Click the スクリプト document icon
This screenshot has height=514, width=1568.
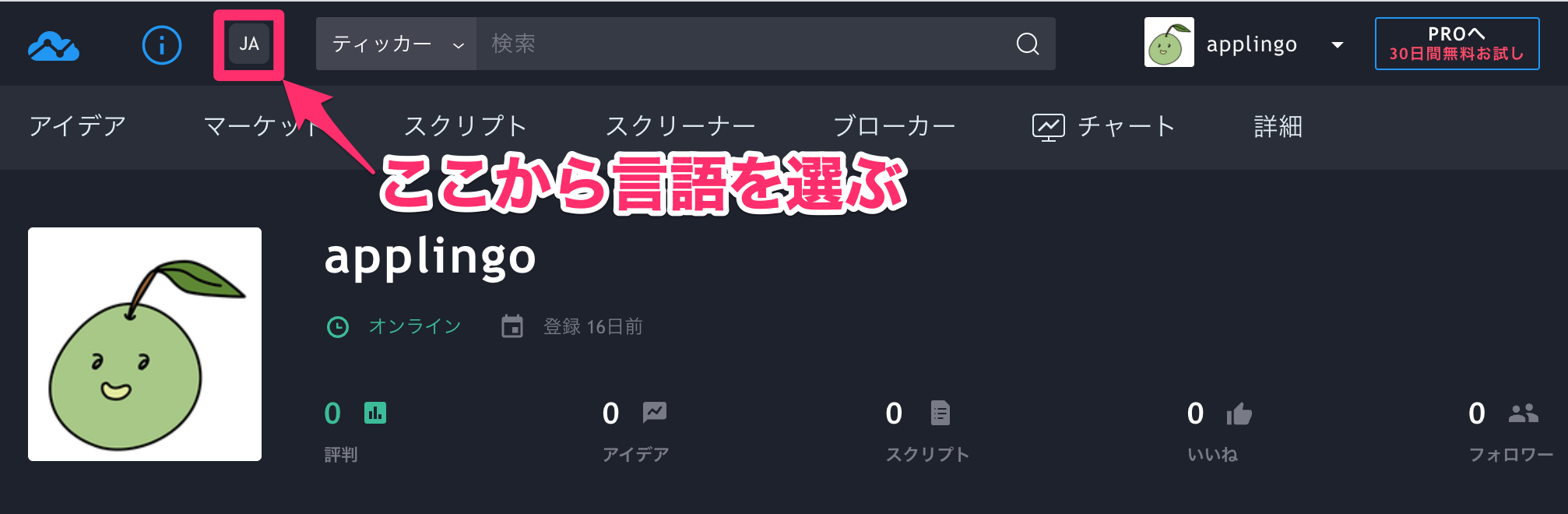pyautogui.click(x=940, y=413)
